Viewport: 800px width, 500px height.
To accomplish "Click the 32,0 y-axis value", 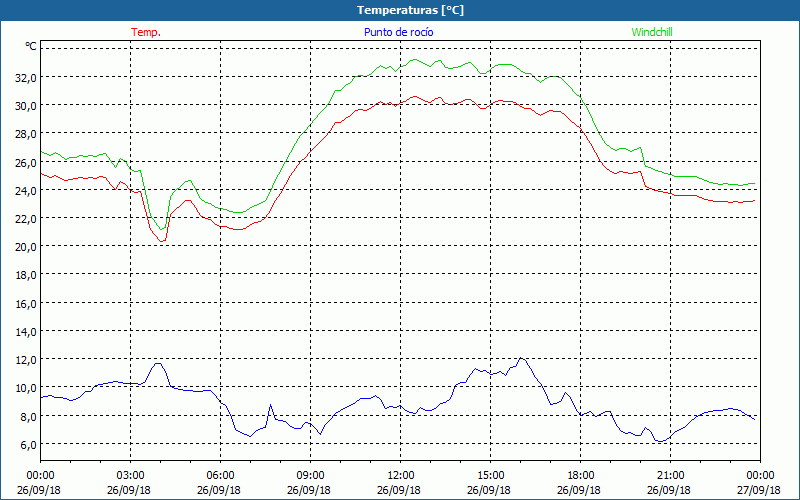I will 26,78.
